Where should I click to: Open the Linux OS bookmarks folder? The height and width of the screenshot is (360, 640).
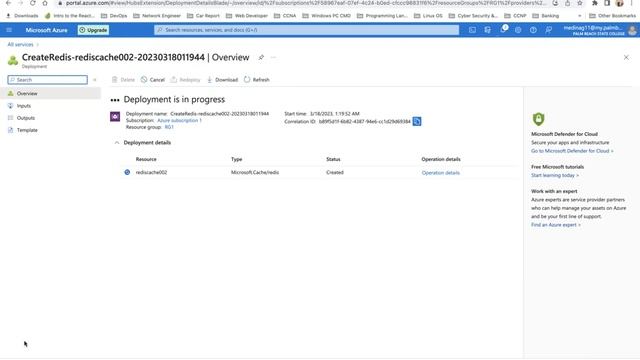428,16
